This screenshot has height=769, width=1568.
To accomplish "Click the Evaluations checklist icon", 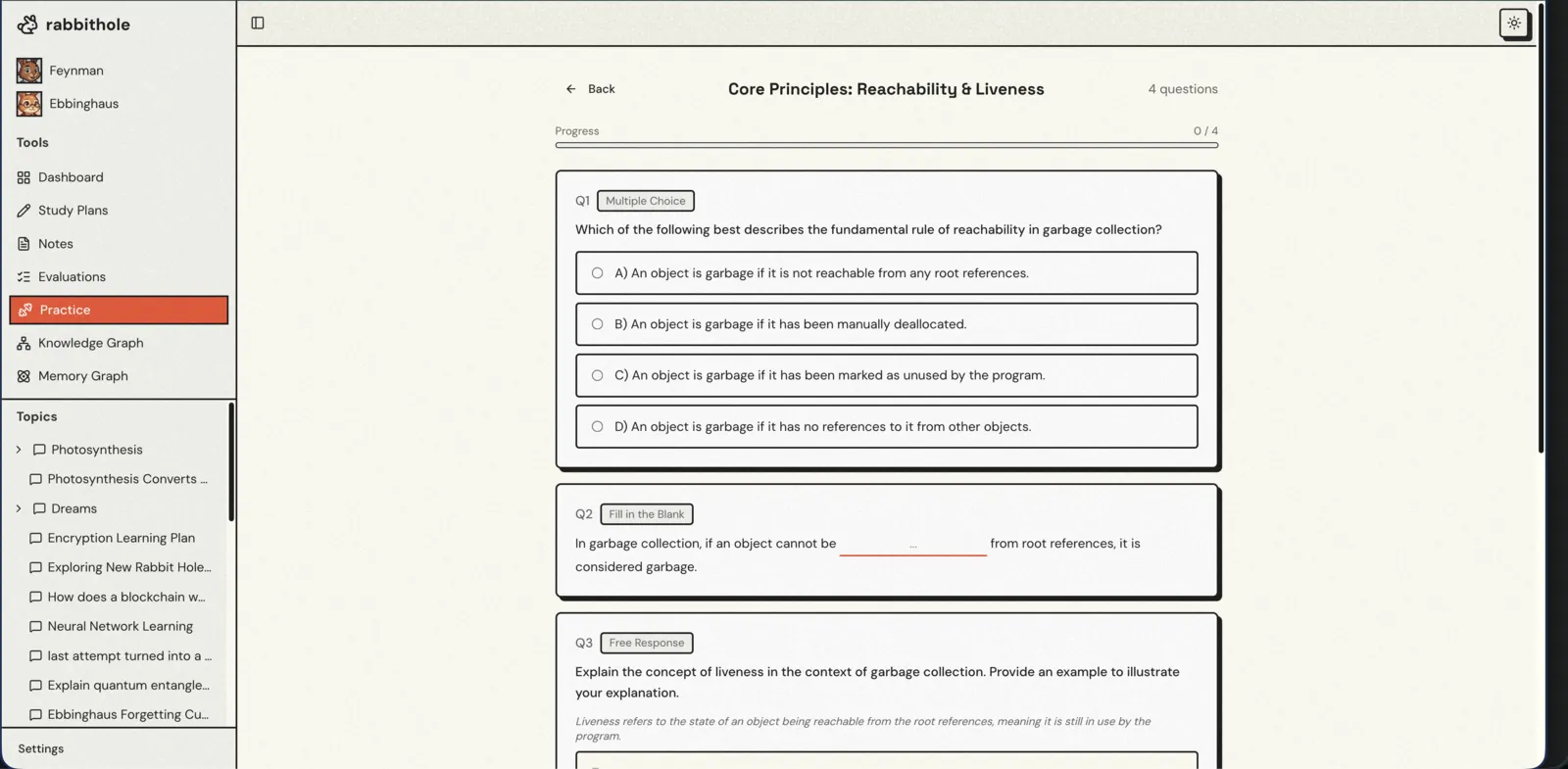I will [x=24, y=277].
